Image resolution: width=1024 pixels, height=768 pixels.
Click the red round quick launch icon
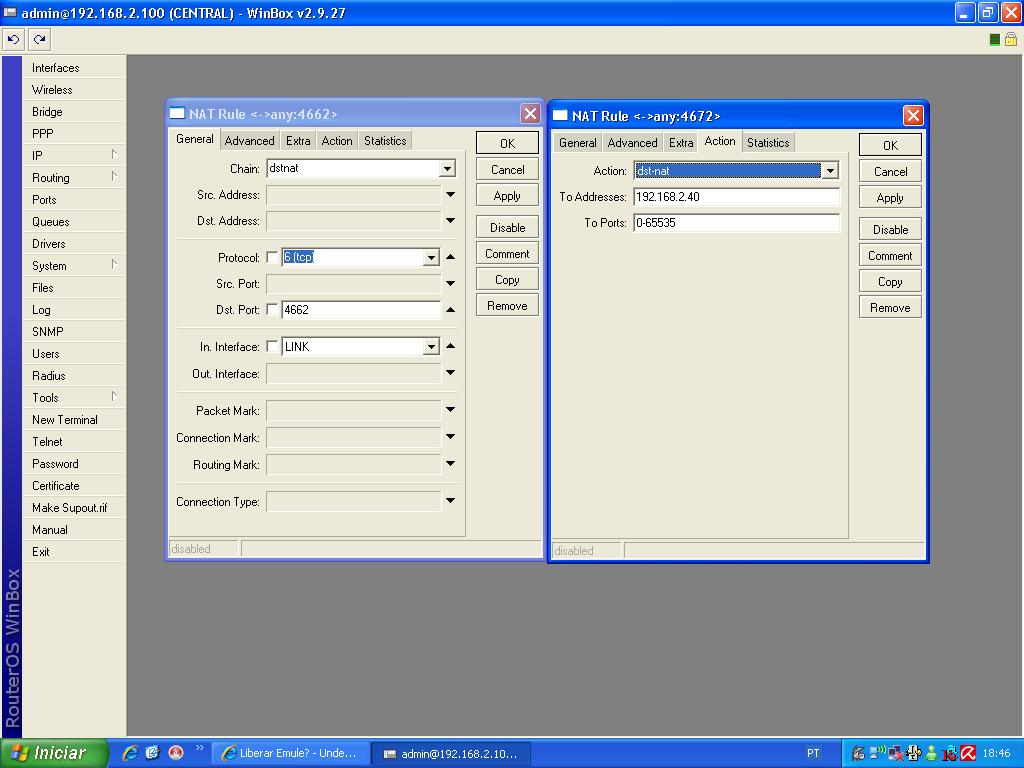click(176, 753)
